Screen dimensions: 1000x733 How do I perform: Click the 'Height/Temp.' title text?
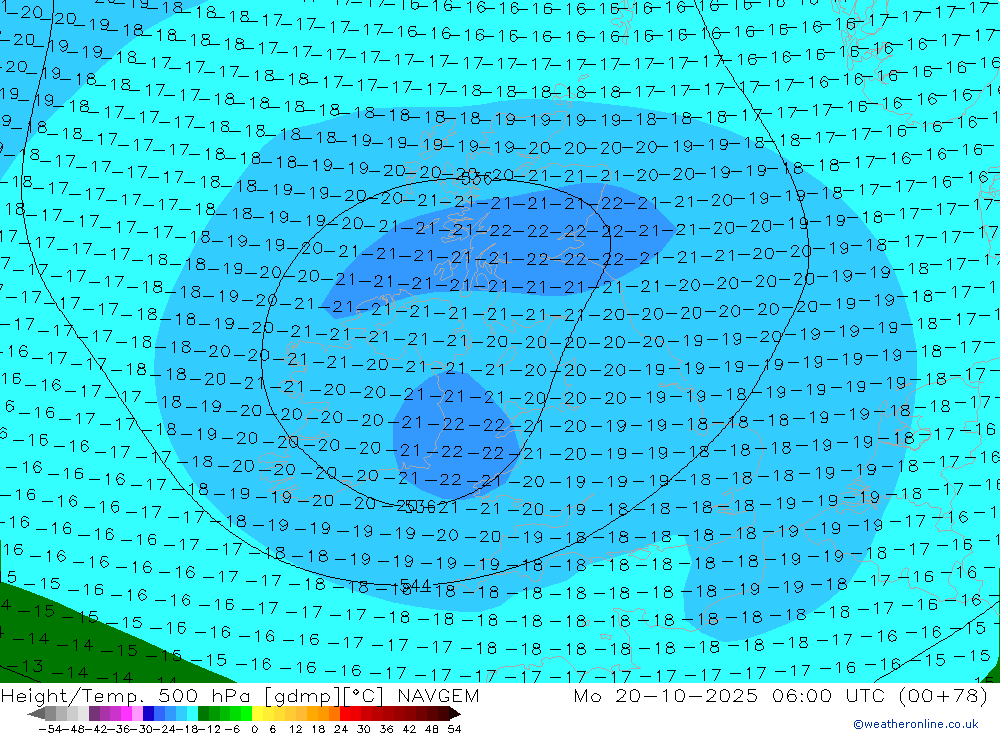click(73, 695)
